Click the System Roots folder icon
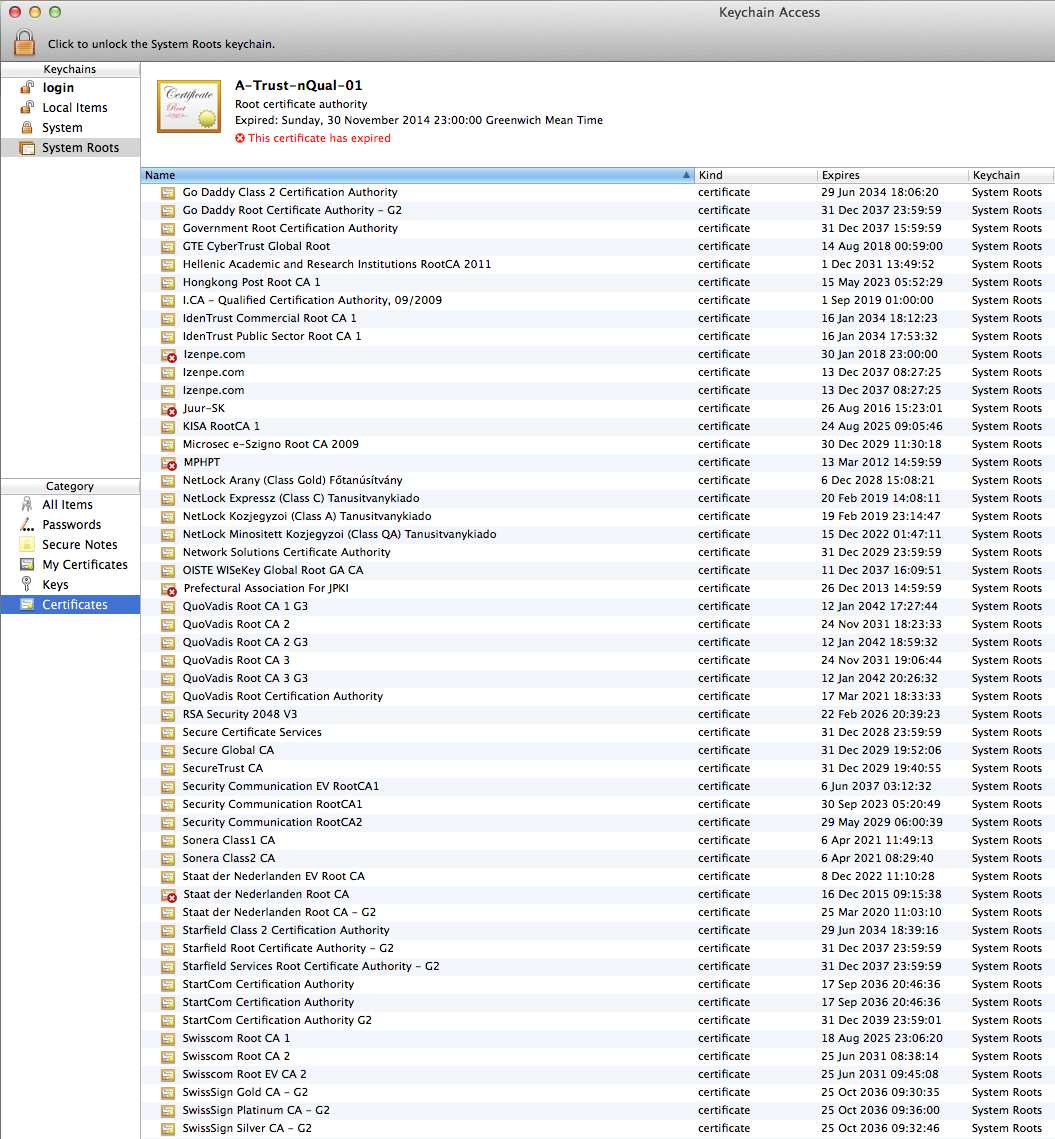This screenshot has height=1139, width=1055. [28, 148]
